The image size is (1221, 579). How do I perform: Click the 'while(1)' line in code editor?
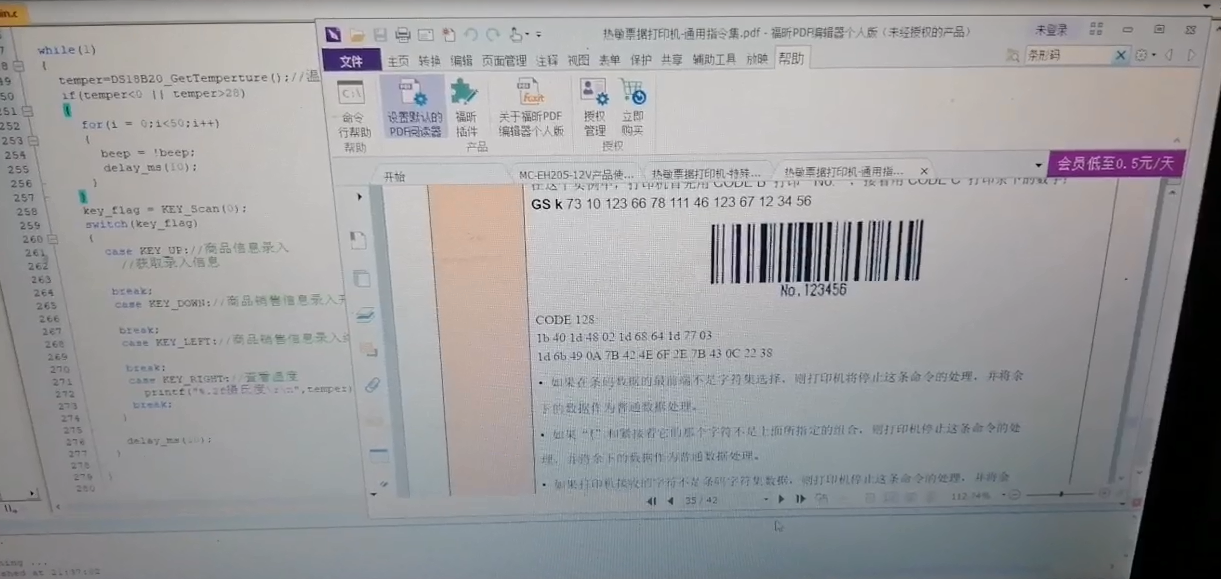pos(67,50)
